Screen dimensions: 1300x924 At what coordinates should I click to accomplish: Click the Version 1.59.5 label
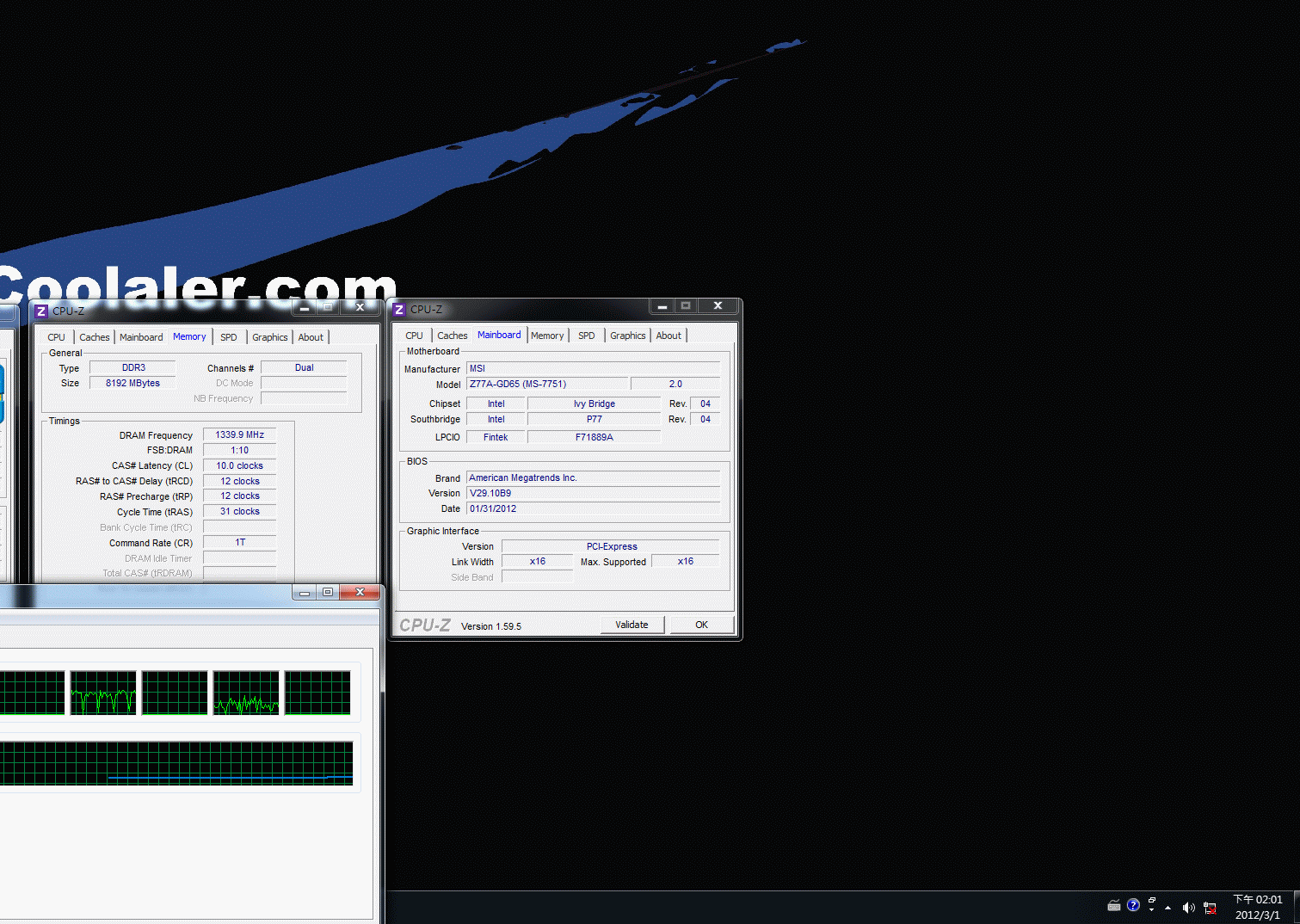pos(490,626)
